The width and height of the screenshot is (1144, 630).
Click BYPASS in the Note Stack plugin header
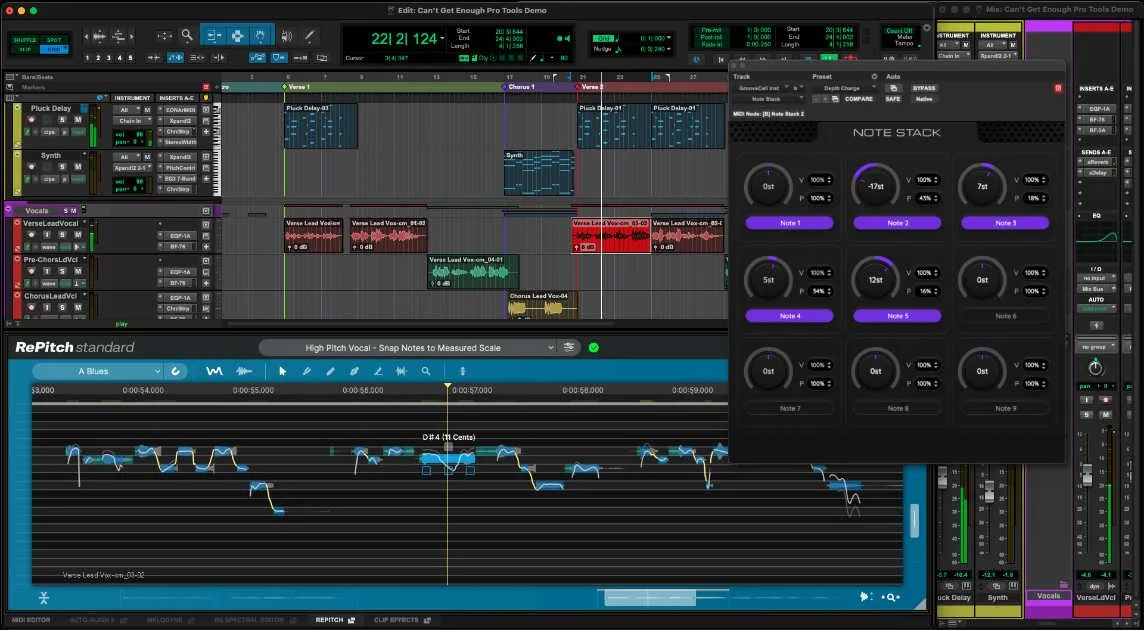[924, 88]
